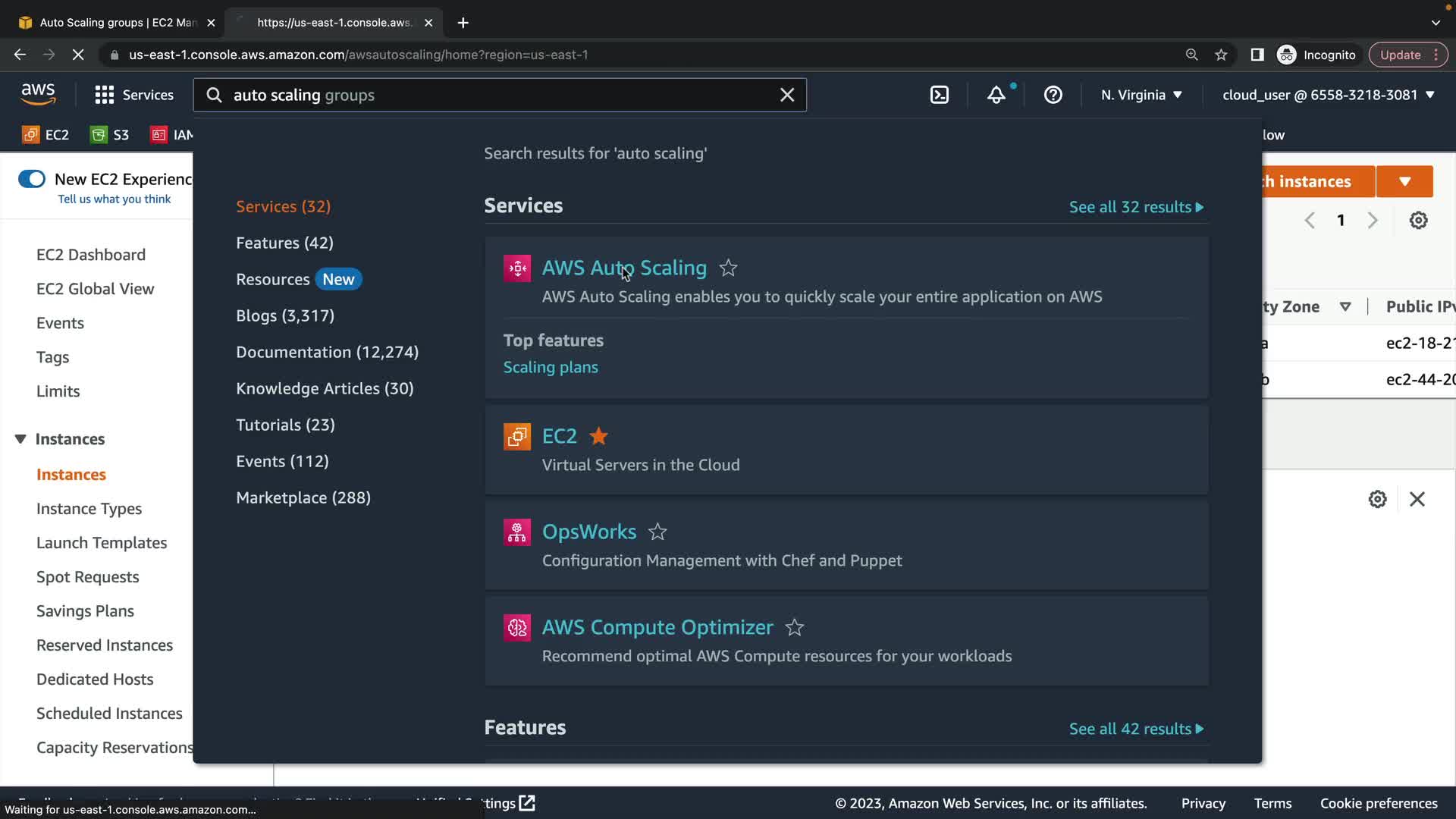Open the table preferences gear icon
This screenshot has width=1456, height=819.
[1418, 220]
